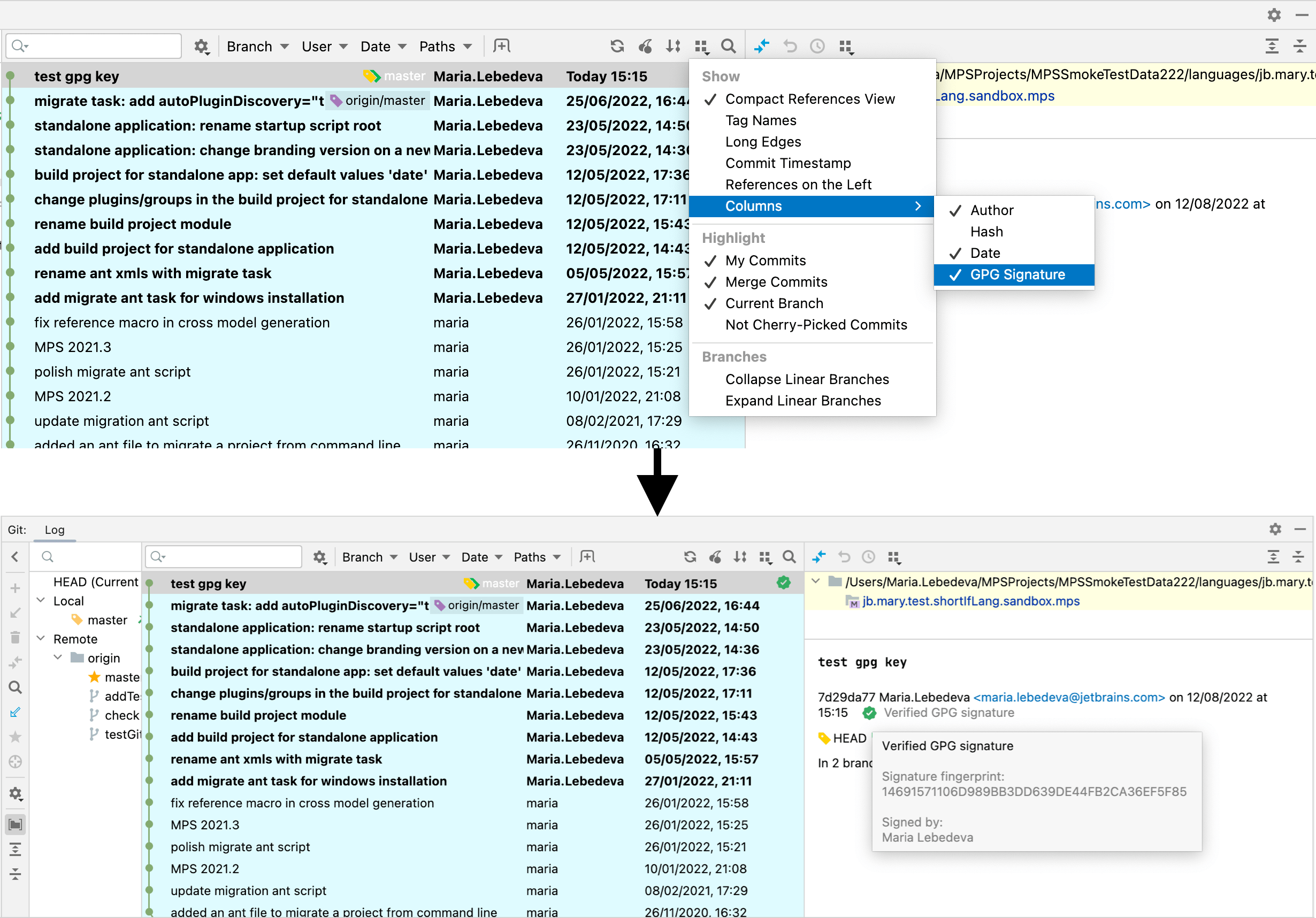
Task: Open jb.mary.test.shortIfLang.sandbox.mps file link in lower panel
Action: tap(970, 601)
